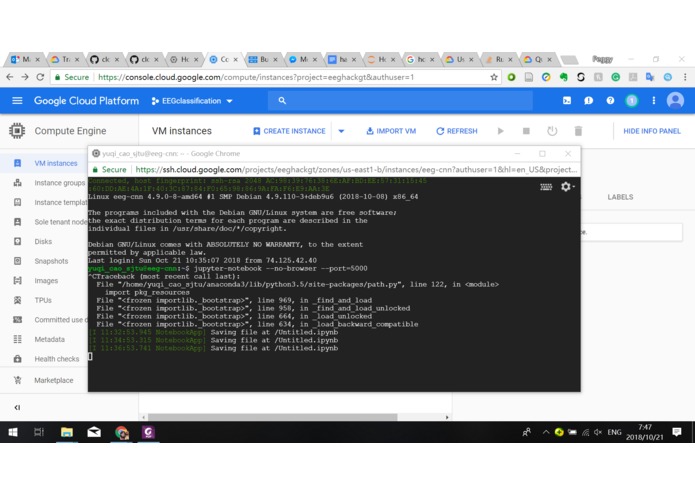
Task: Click the Stop instance square icon
Action: pos(526,131)
